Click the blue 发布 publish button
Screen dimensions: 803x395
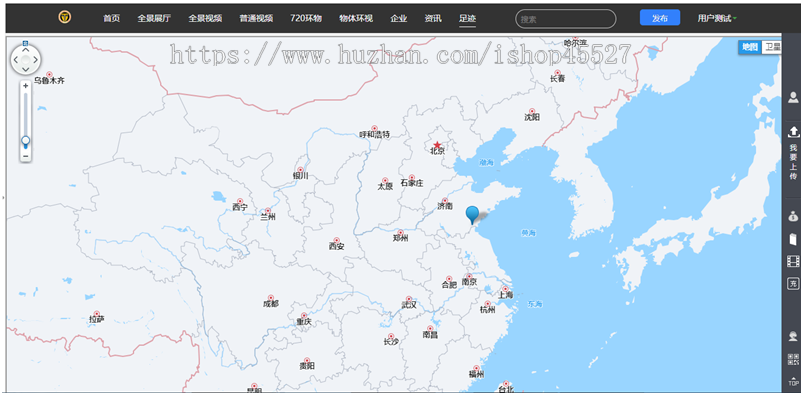[660, 17]
